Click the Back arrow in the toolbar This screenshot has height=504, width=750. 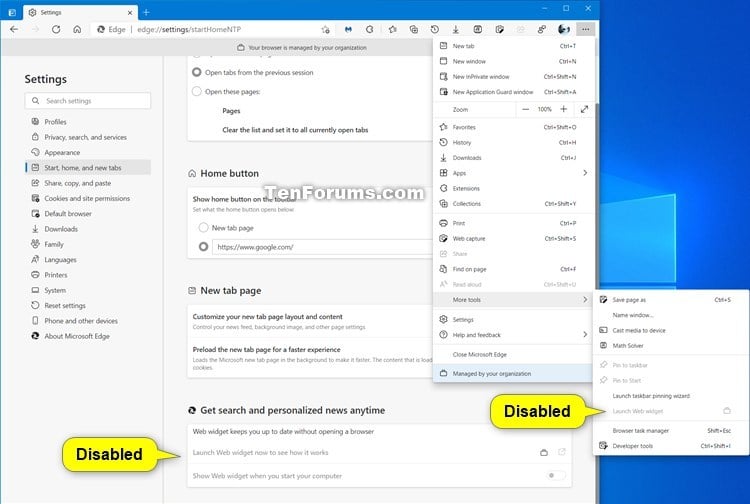14,29
